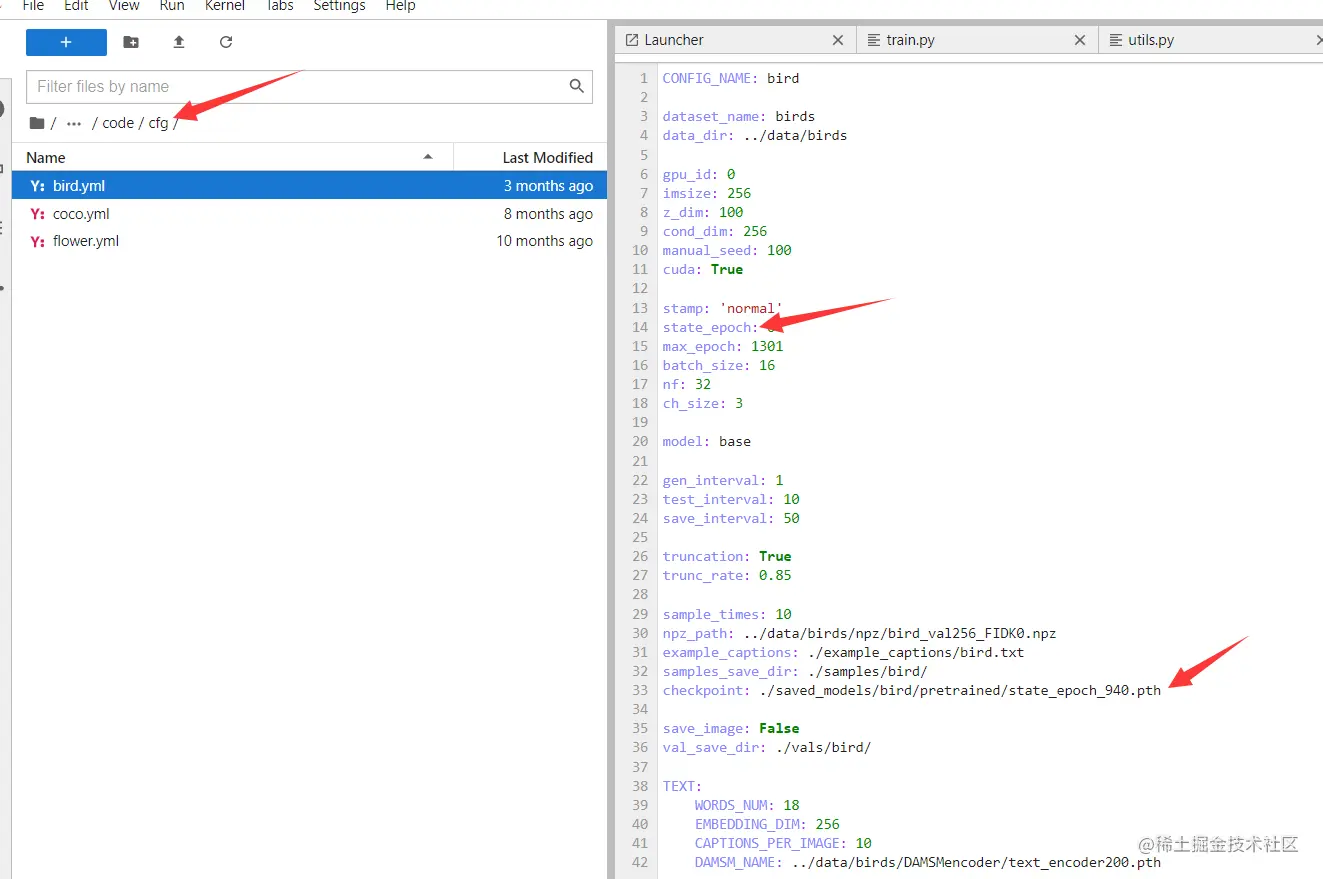This screenshot has width=1323, height=879.
Task: Select the bird.yml file row
Action: point(309,185)
